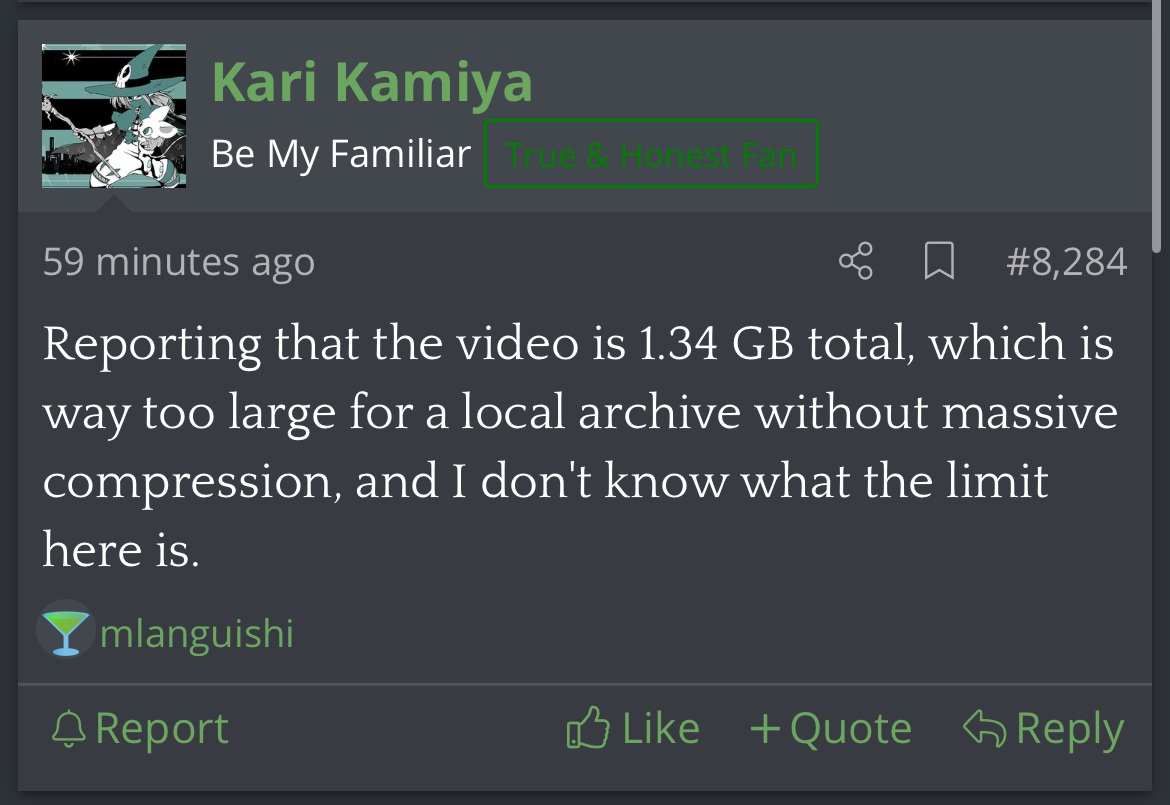Click the True & Honest Fan badge
This screenshot has width=1170, height=805.
pyautogui.click(x=651, y=155)
